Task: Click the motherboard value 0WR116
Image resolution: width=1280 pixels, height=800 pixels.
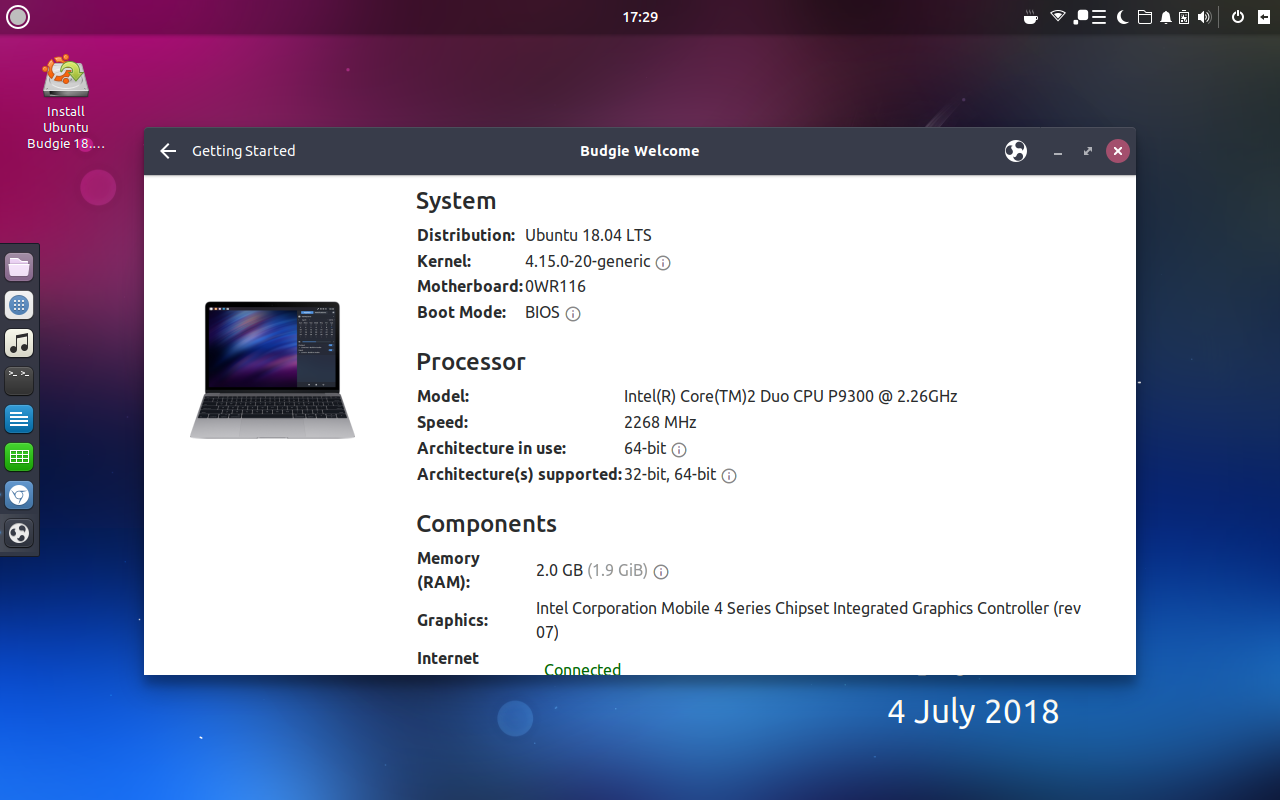Action: 556,287
